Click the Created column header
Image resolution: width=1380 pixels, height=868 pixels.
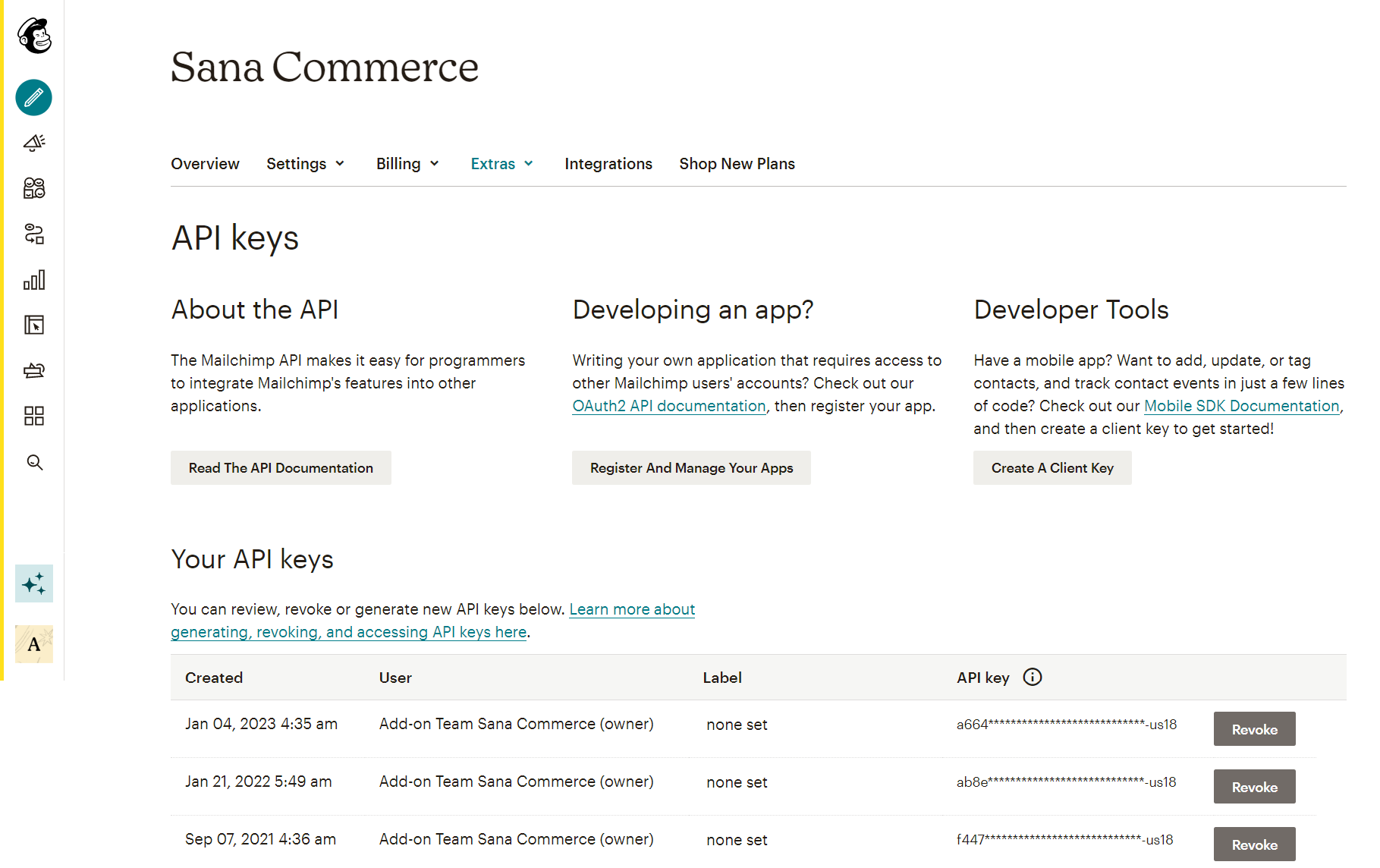[214, 678]
